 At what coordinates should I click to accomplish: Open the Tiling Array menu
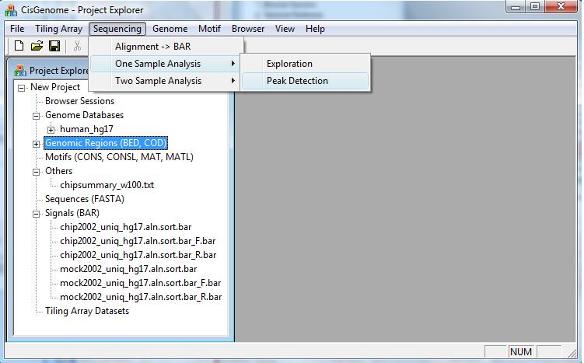point(58,29)
